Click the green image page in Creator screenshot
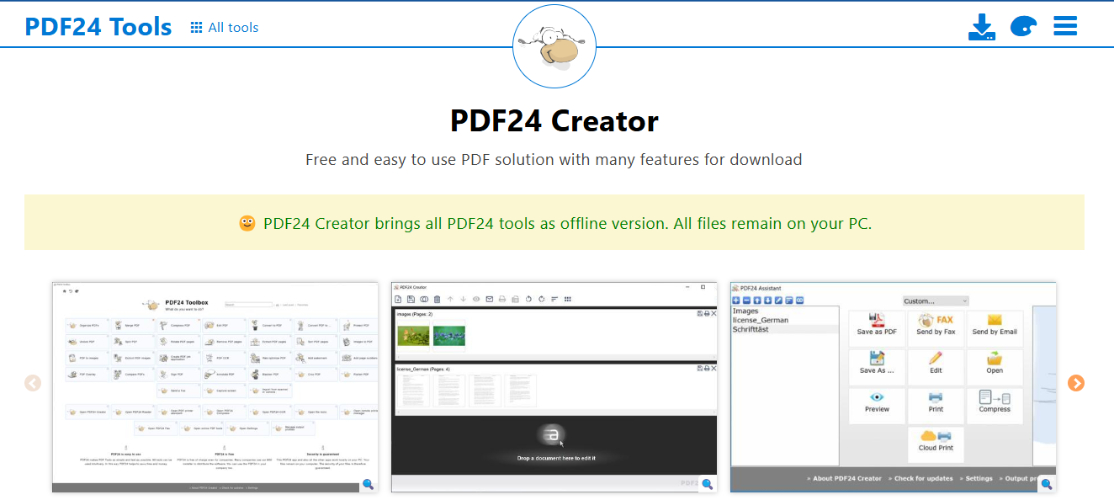 pos(413,336)
